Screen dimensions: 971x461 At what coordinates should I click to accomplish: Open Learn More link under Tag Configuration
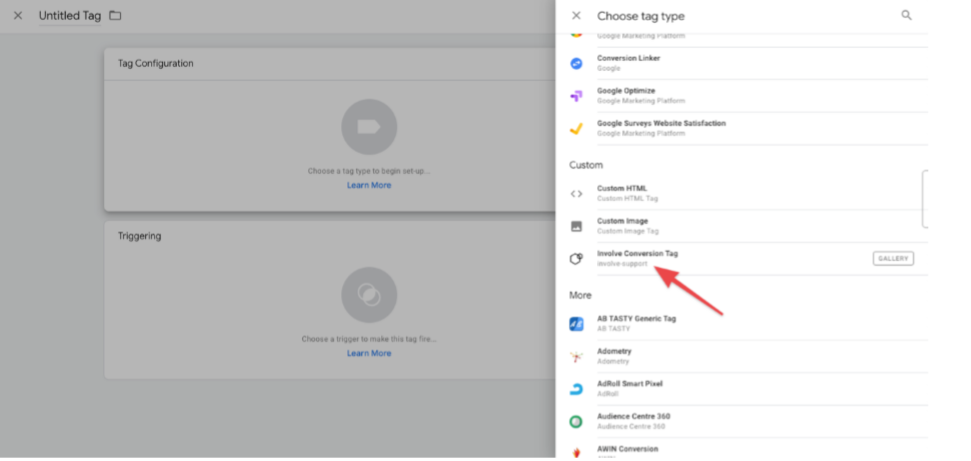369,185
